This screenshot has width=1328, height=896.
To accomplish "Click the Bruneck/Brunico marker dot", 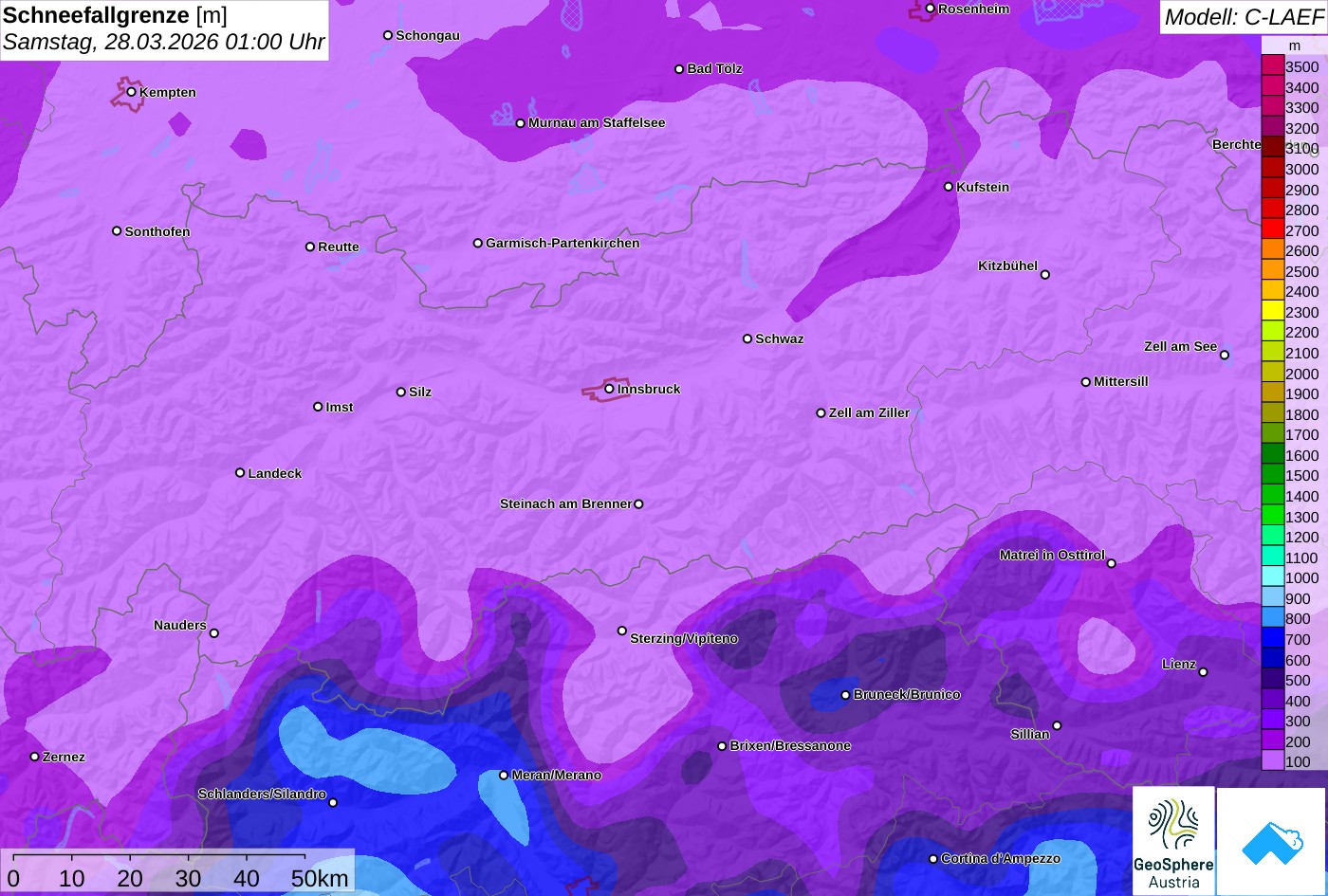I will coord(846,695).
